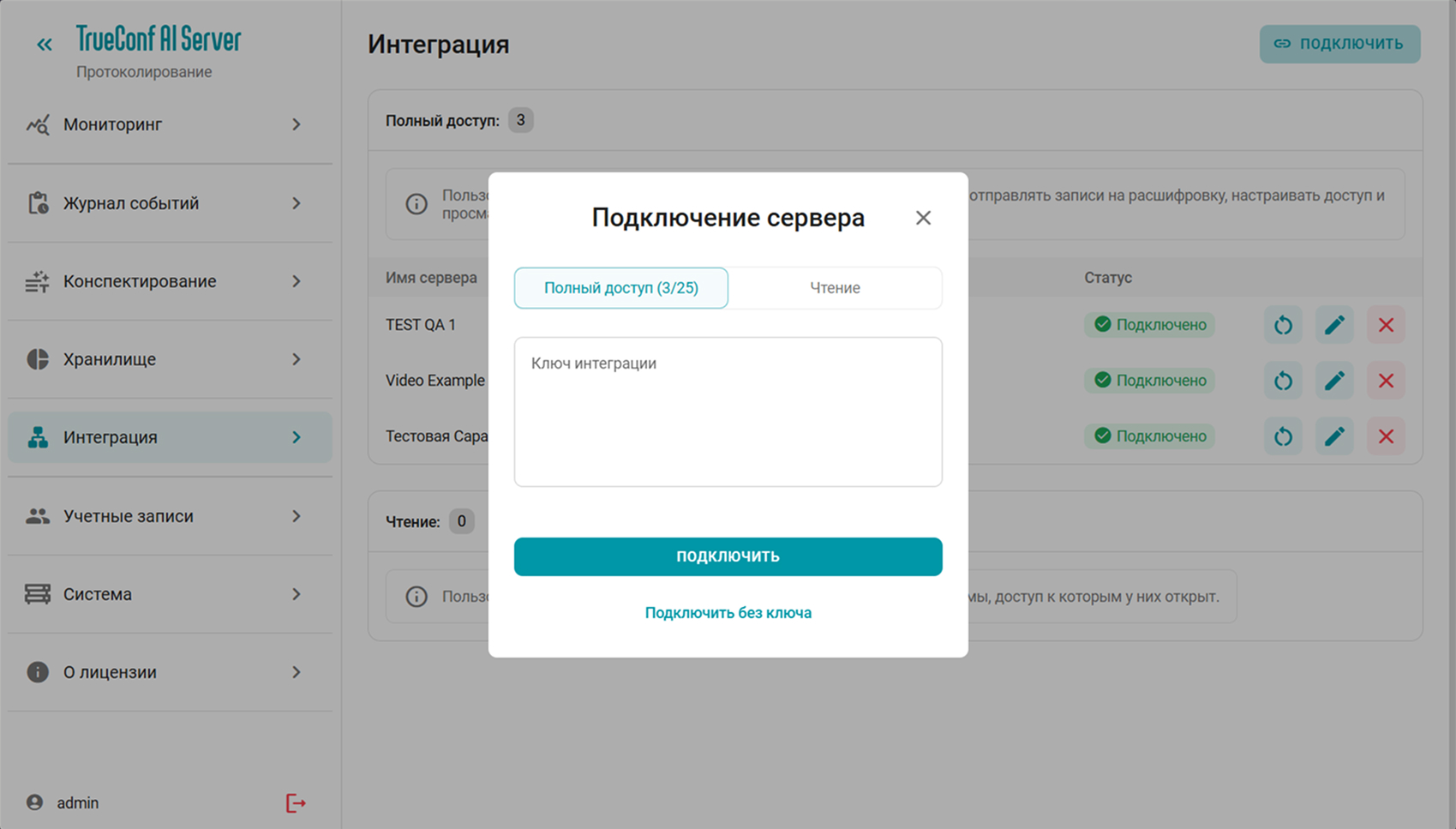Edit the Video Example server entry

pos(1334,381)
